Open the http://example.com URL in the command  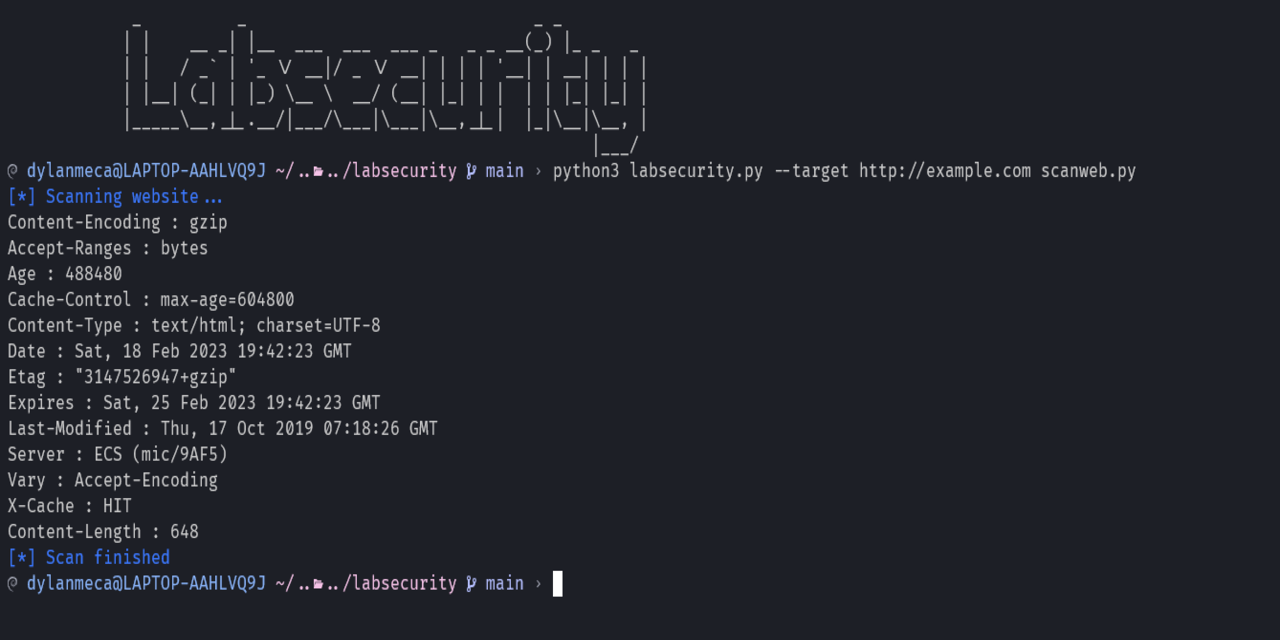point(944,171)
